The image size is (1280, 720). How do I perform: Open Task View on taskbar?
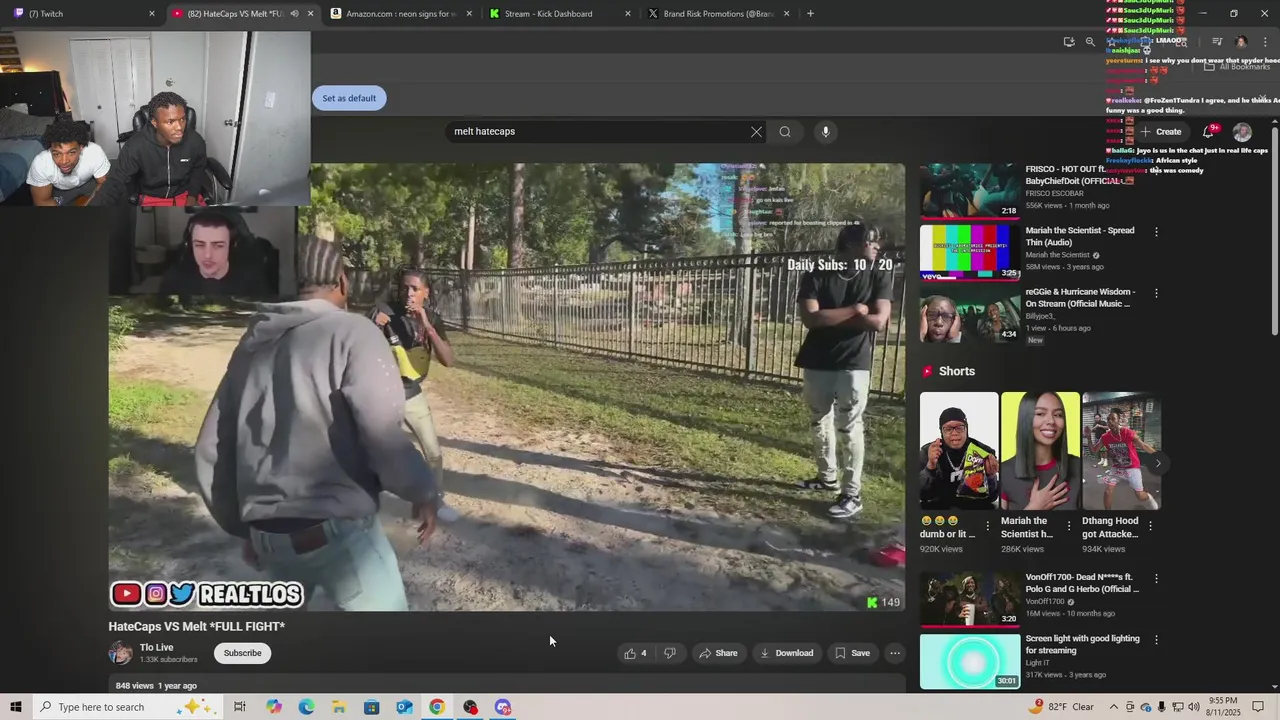coord(240,707)
